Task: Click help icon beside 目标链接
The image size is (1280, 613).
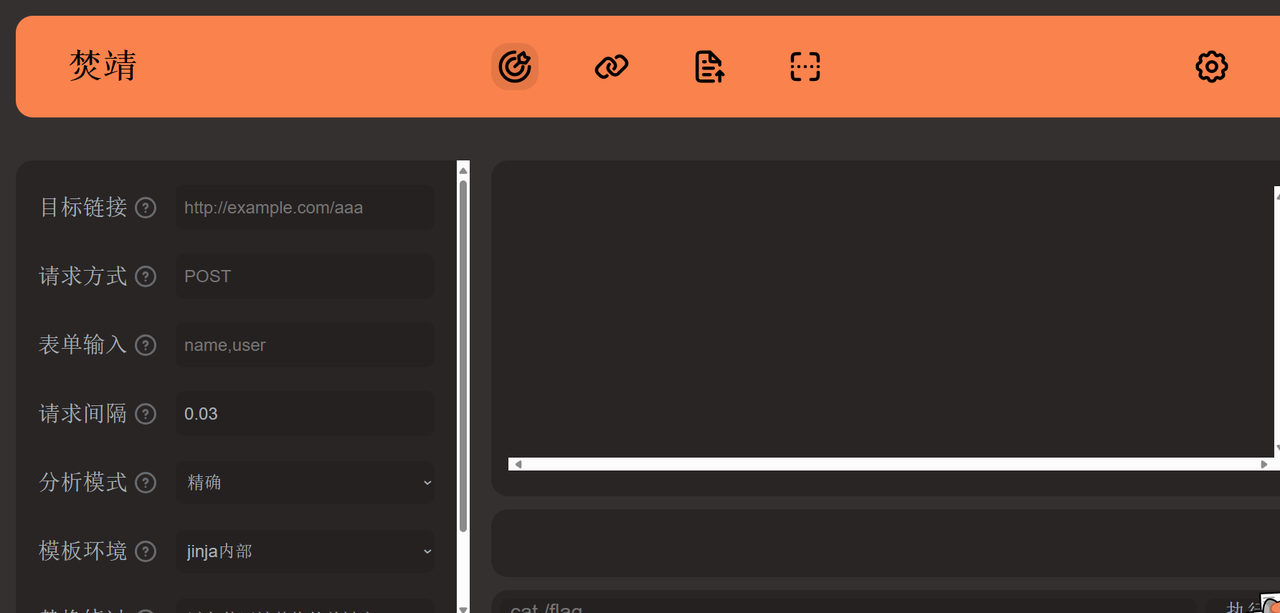Action: 146,208
